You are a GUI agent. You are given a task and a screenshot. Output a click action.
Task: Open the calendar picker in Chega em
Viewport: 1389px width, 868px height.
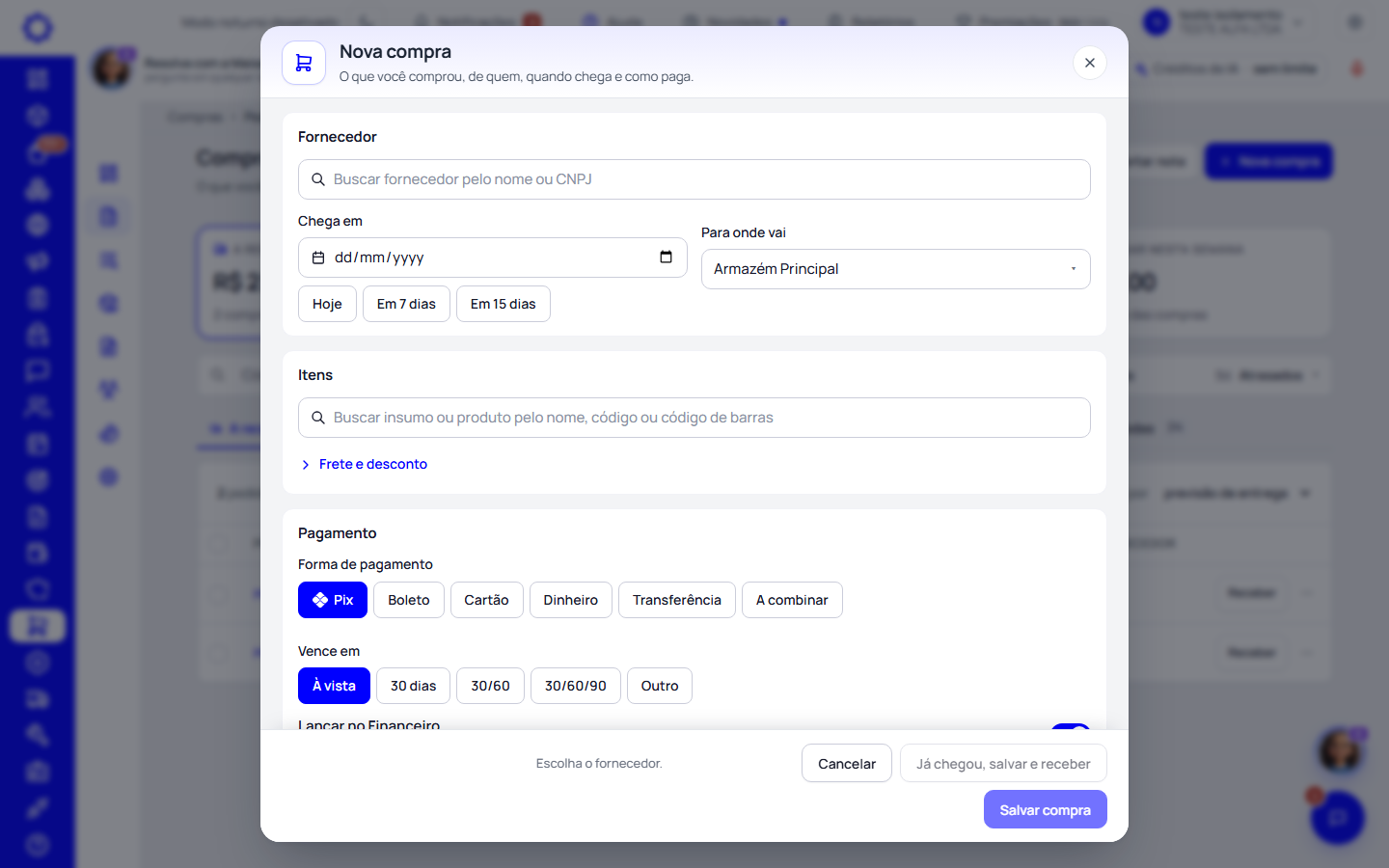[666, 258]
